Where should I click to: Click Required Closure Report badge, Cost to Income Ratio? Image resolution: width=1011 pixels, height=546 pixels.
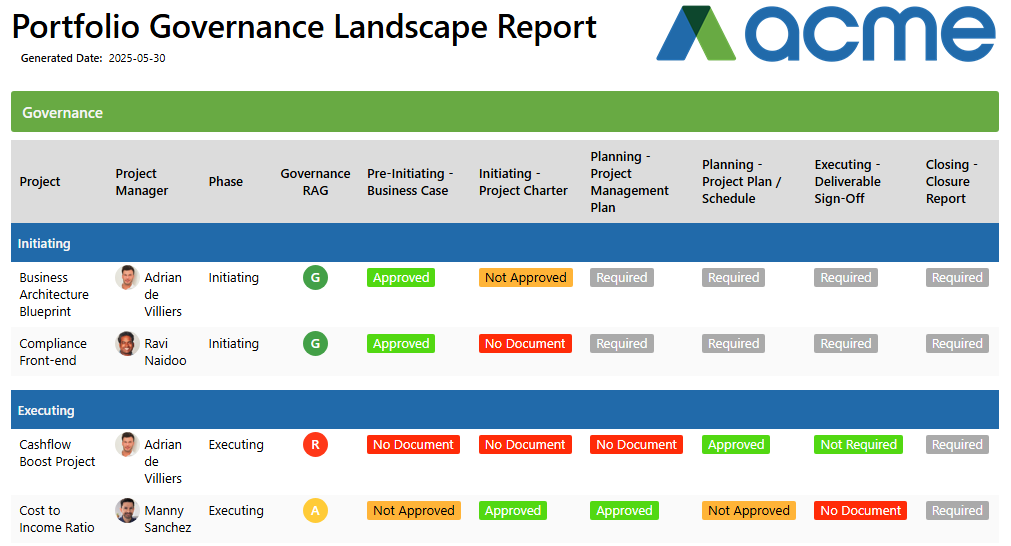(957, 511)
